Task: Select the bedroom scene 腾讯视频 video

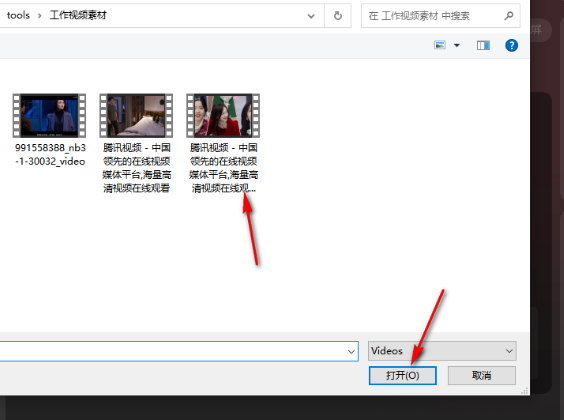Action: tap(136, 143)
